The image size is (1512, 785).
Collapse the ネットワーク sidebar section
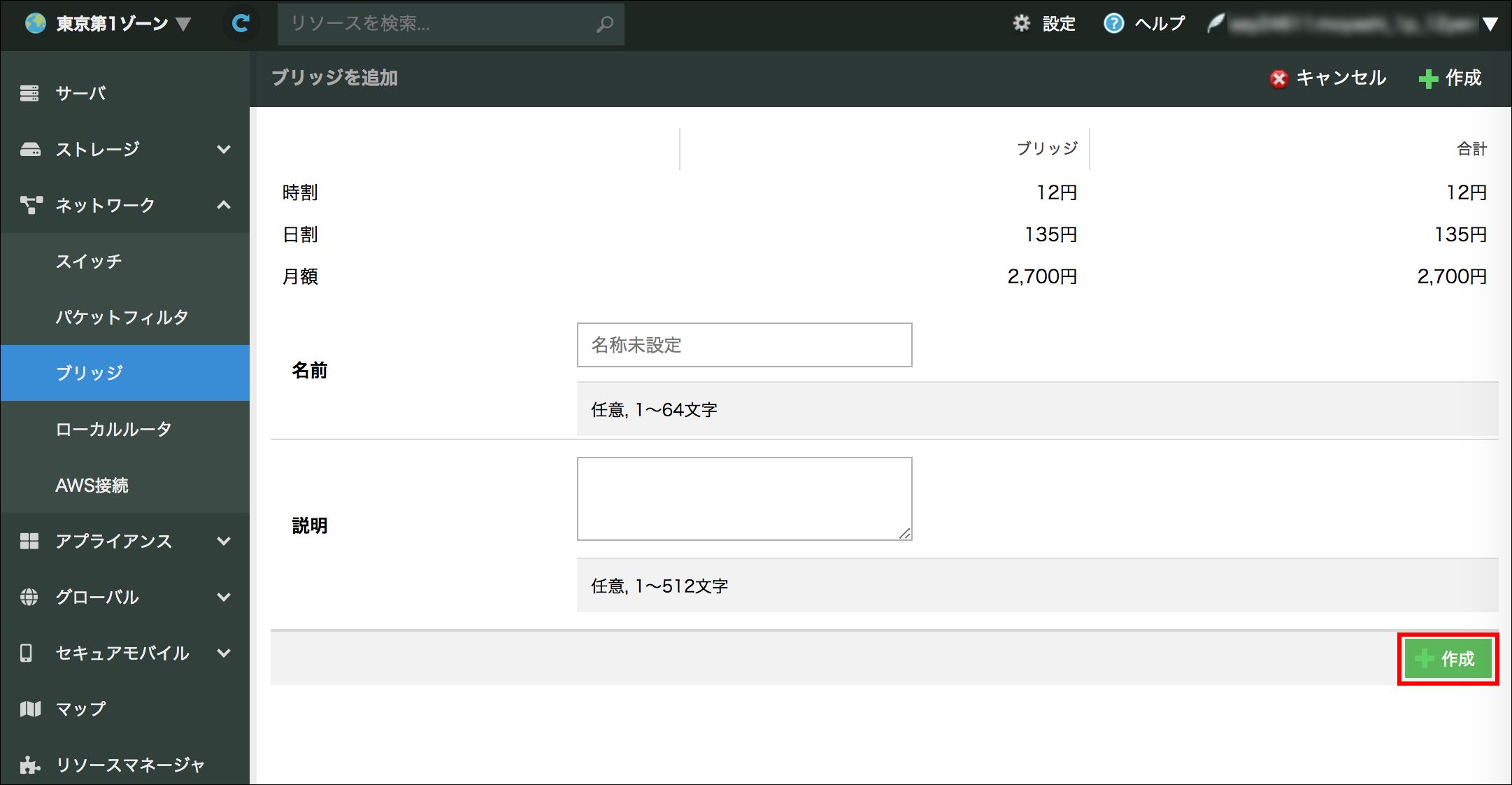224,205
